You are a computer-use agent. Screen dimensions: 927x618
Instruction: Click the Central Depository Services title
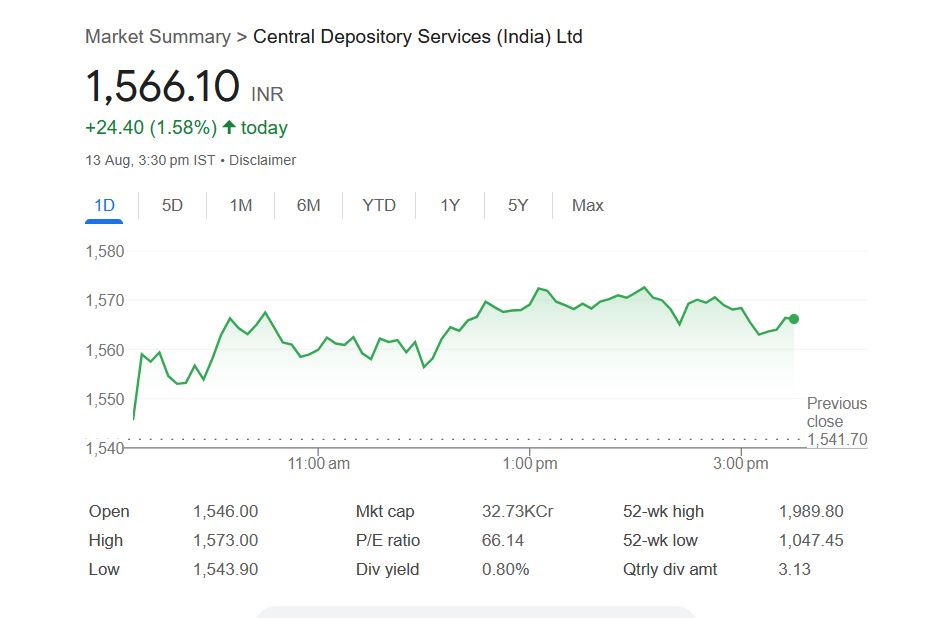click(418, 37)
